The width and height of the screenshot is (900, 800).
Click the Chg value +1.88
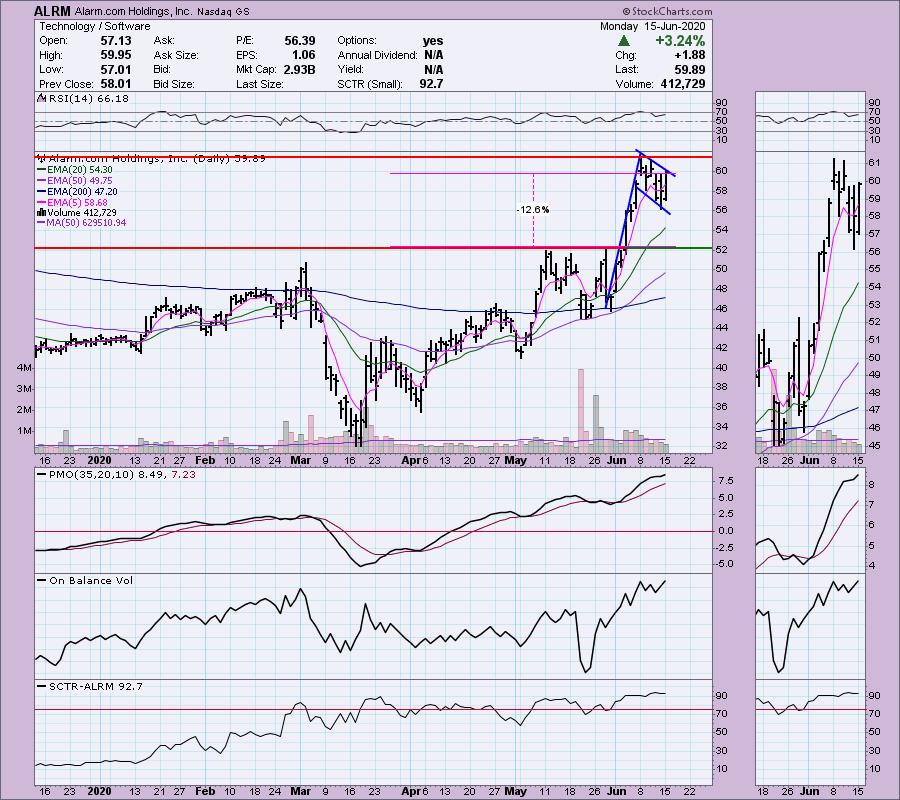pyautogui.click(x=692, y=55)
